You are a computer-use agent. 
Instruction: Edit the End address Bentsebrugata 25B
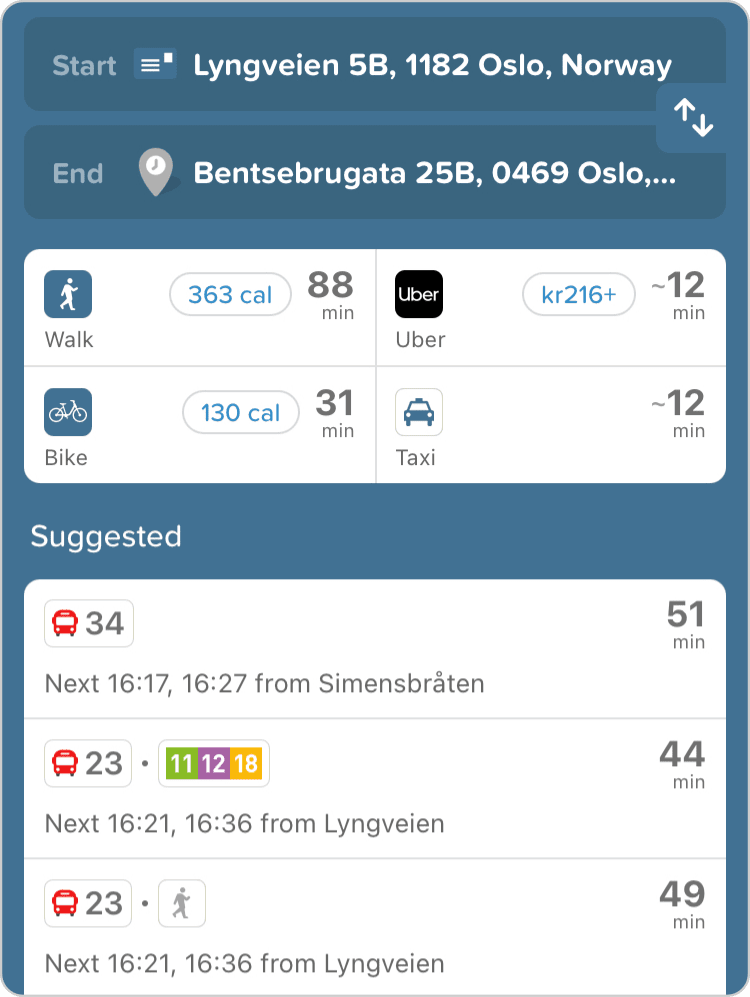coord(435,173)
